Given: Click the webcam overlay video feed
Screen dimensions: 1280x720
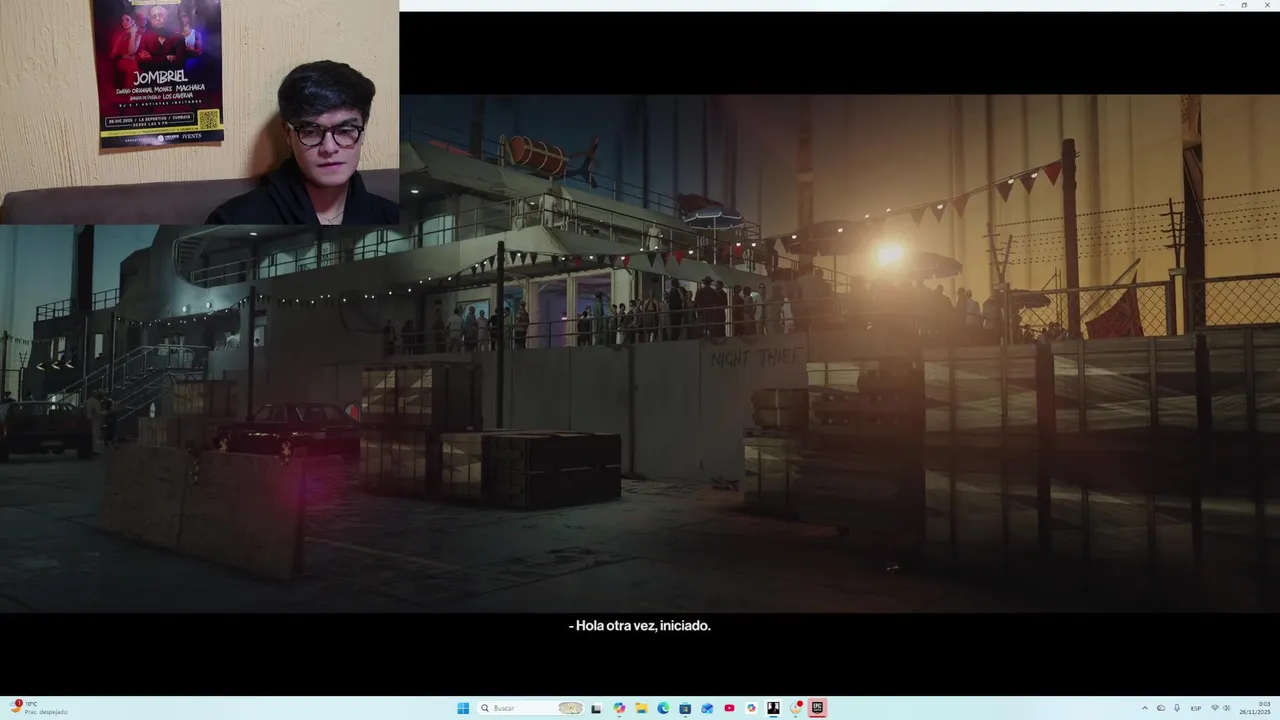Looking at the screenshot, I should [200, 112].
